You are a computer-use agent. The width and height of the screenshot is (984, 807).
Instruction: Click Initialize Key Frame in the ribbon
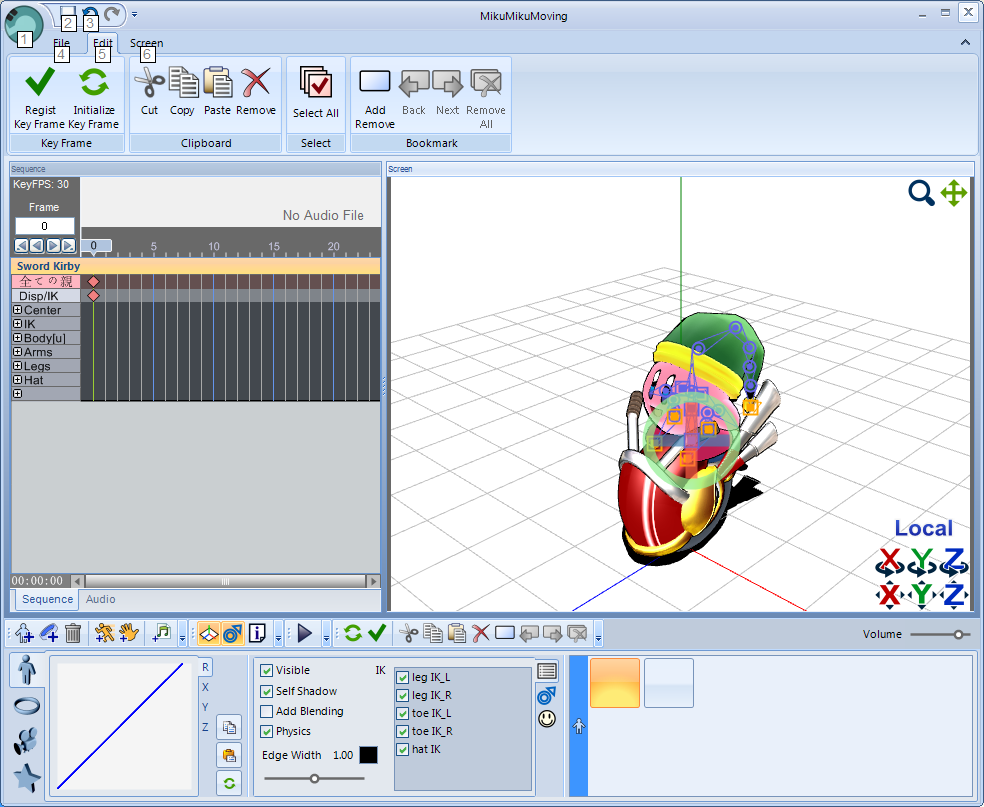click(94, 97)
